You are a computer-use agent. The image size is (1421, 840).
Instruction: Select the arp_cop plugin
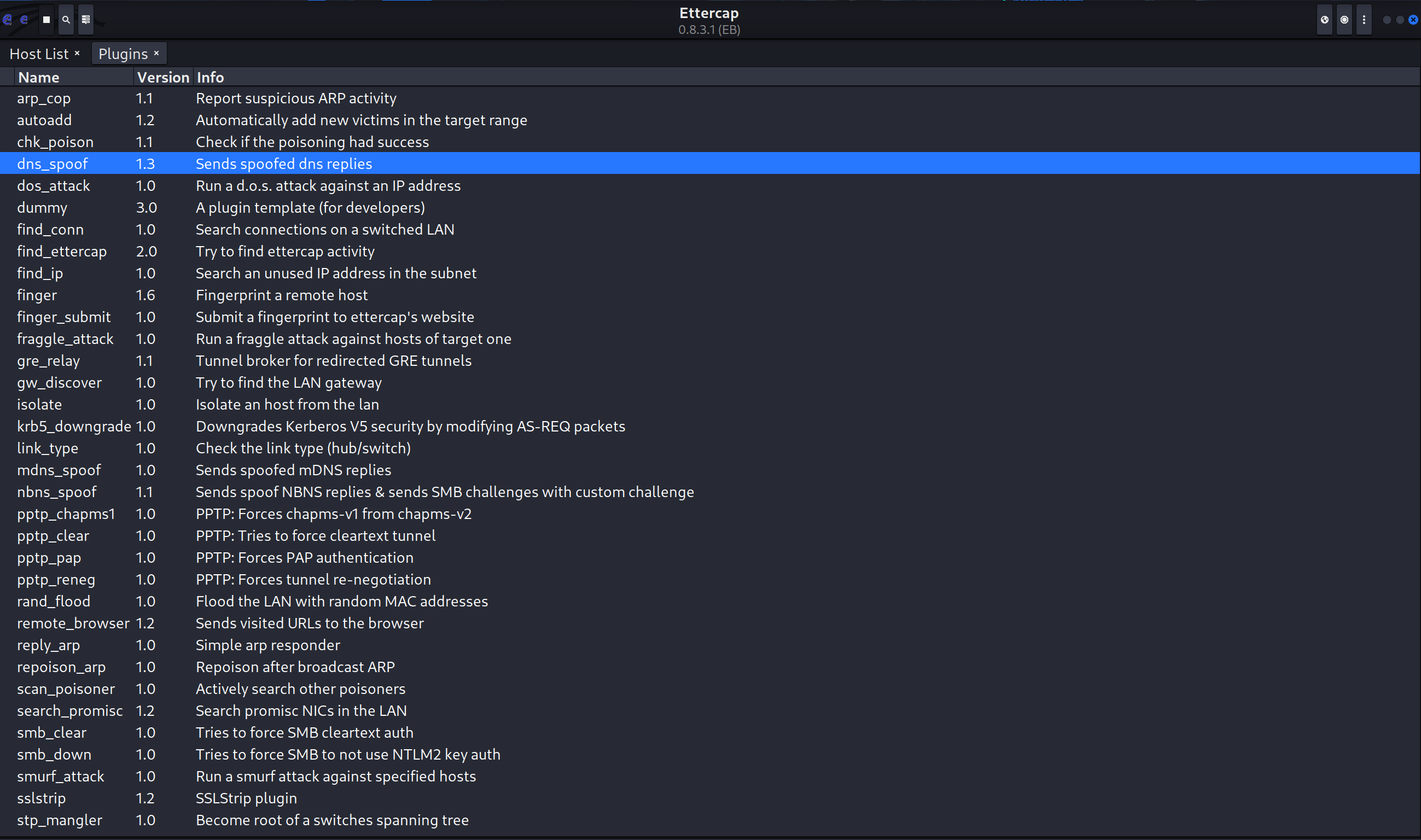(x=44, y=98)
